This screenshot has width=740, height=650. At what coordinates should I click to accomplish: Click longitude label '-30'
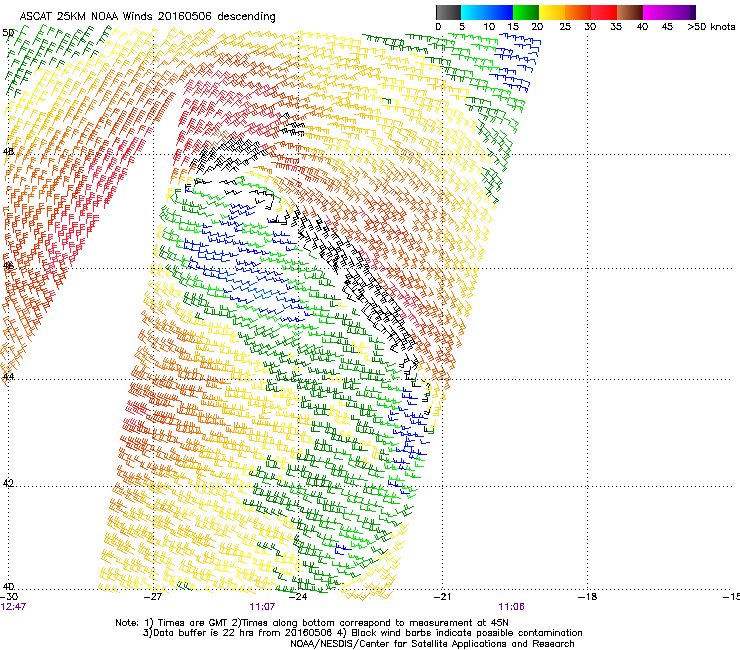point(9,597)
